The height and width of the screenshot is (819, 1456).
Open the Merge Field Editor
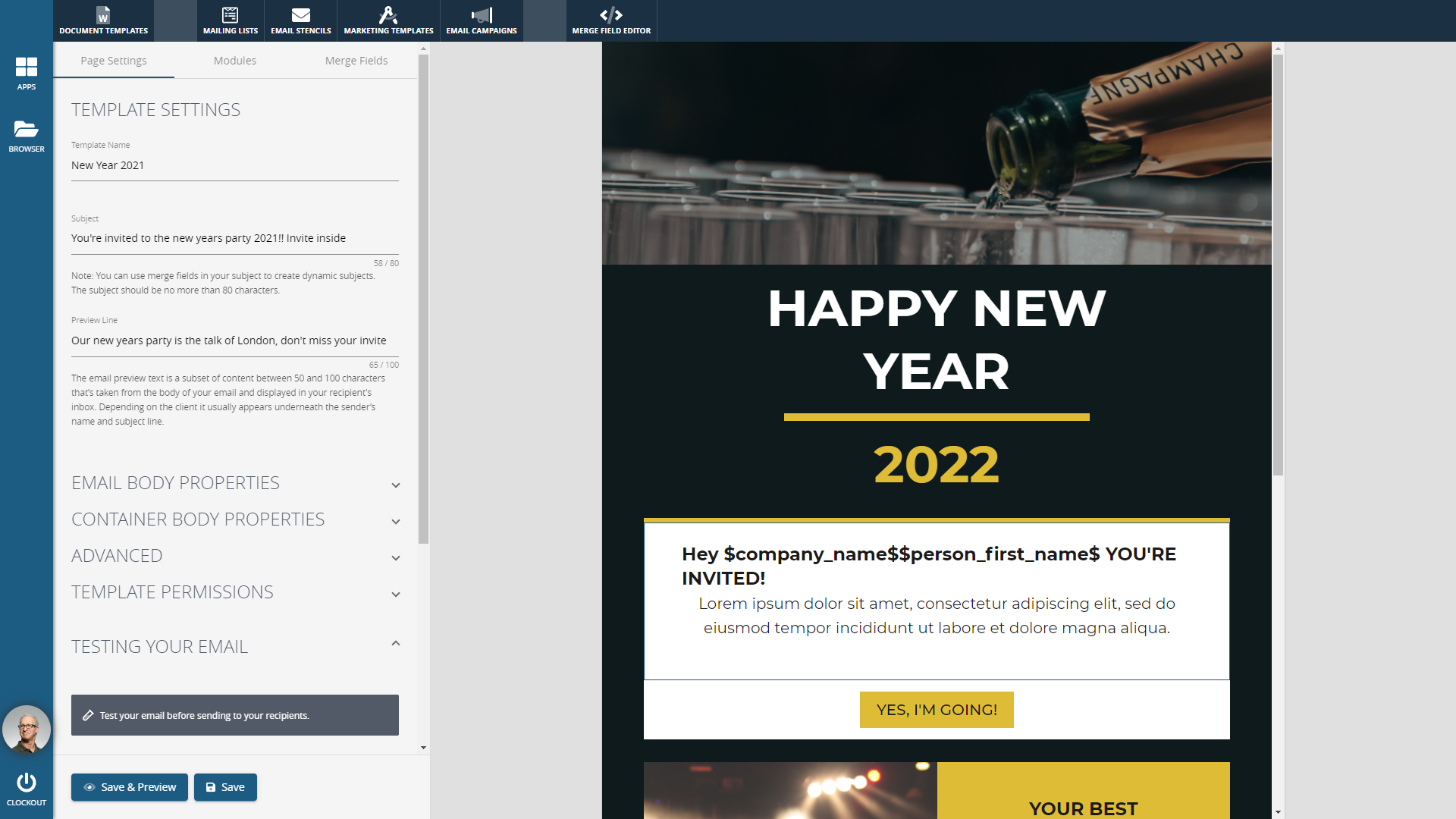tap(610, 20)
